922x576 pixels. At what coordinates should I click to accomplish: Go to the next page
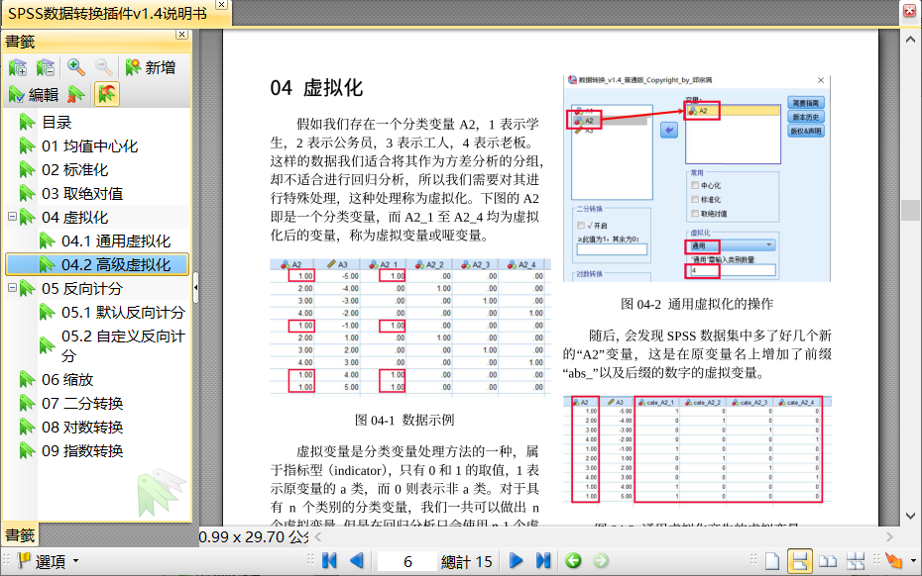(516, 561)
